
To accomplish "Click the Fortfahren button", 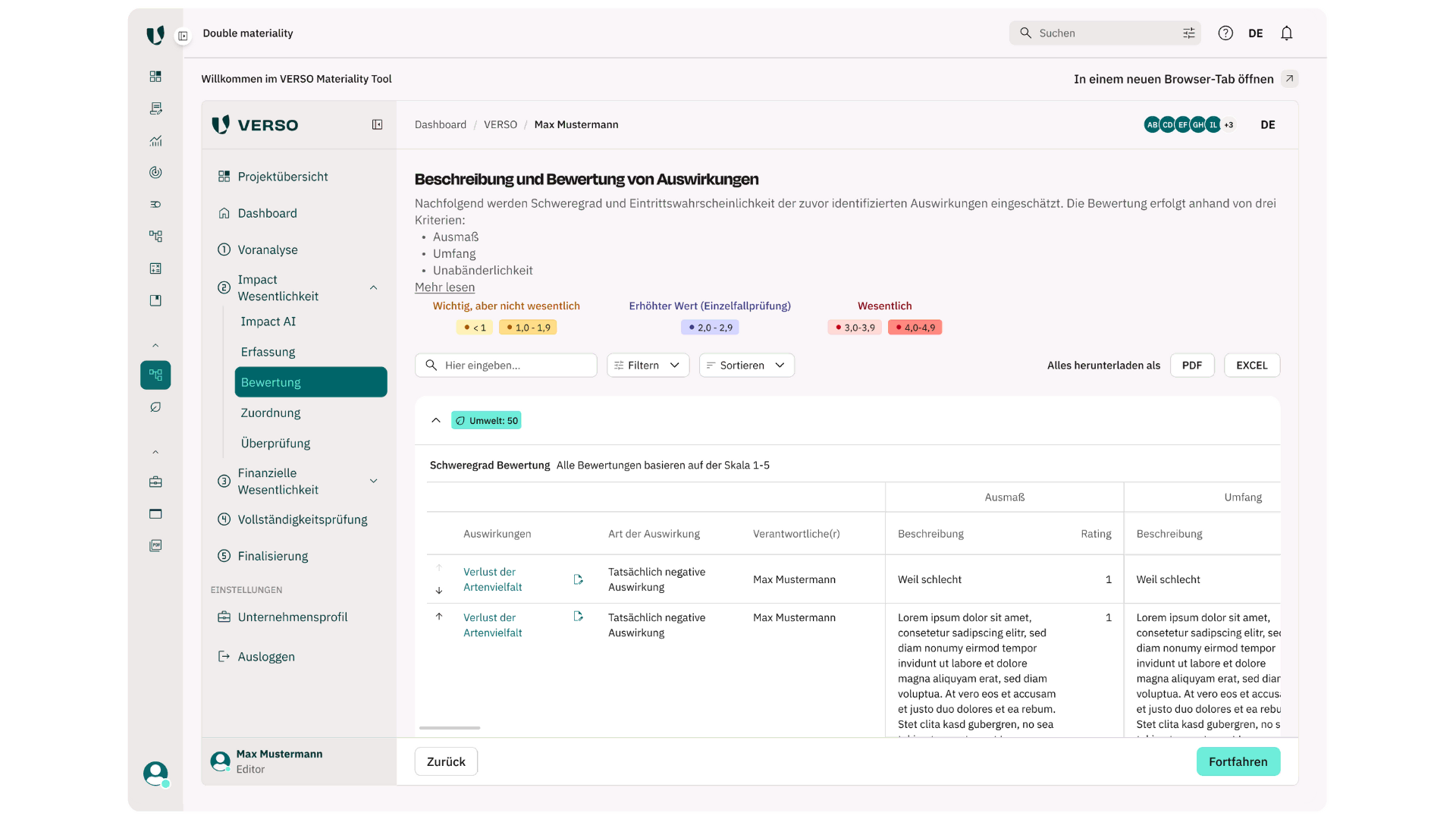I will (x=1238, y=761).
